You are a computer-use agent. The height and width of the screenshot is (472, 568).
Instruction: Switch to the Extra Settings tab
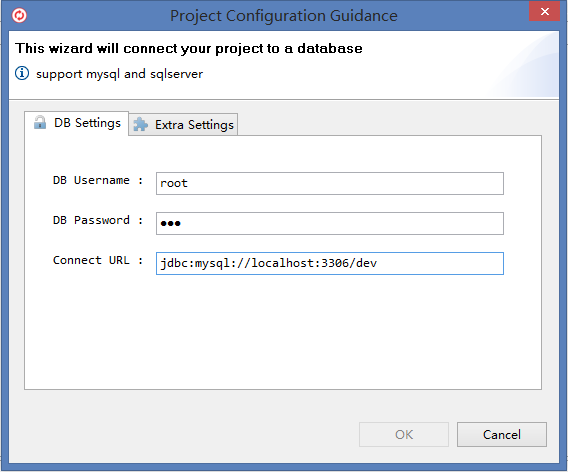(x=183, y=125)
